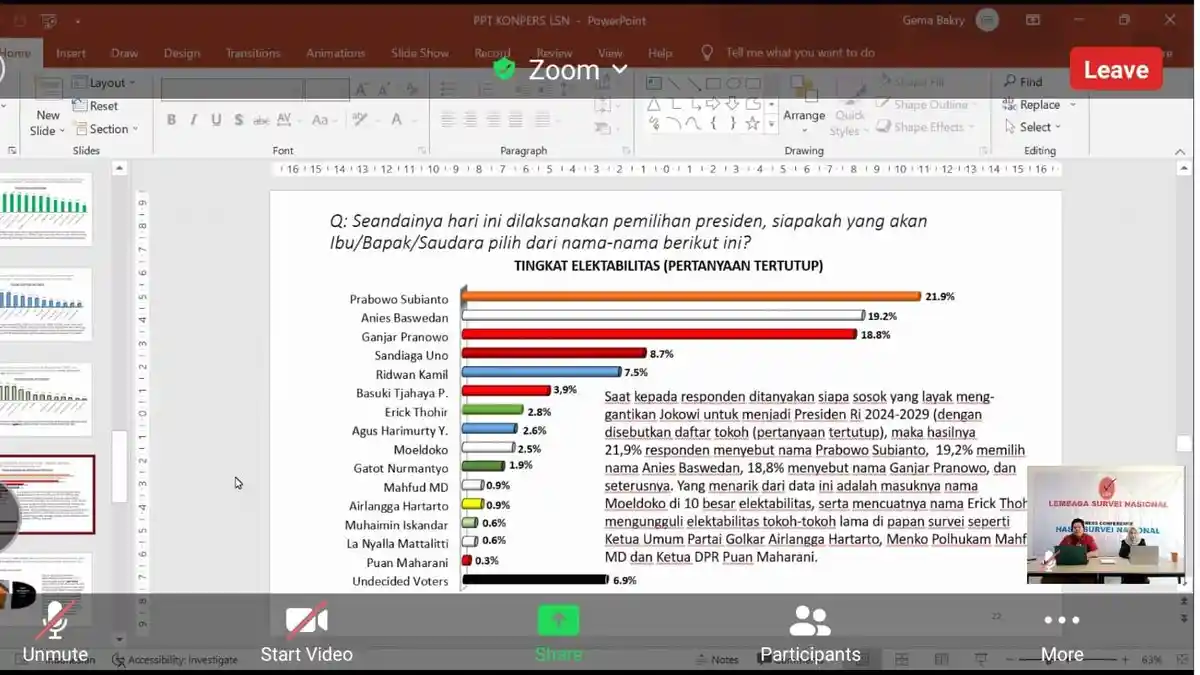This screenshot has height=675, width=1200.
Task: Open the Section dropdown
Action: coord(106,129)
